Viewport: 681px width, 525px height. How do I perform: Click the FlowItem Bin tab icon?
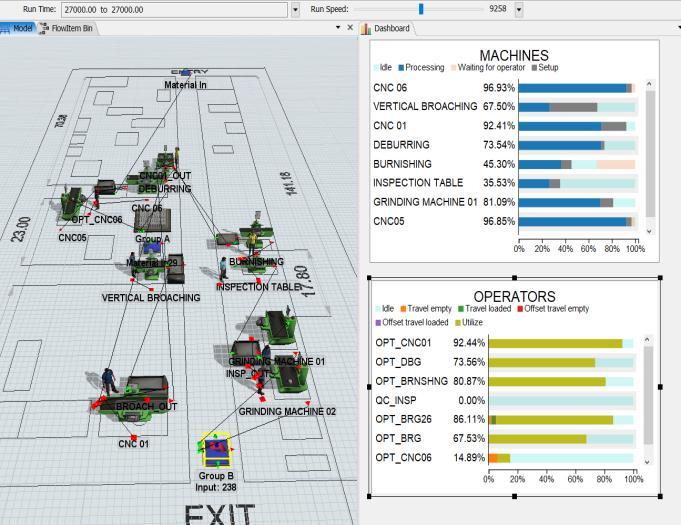coord(44,28)
